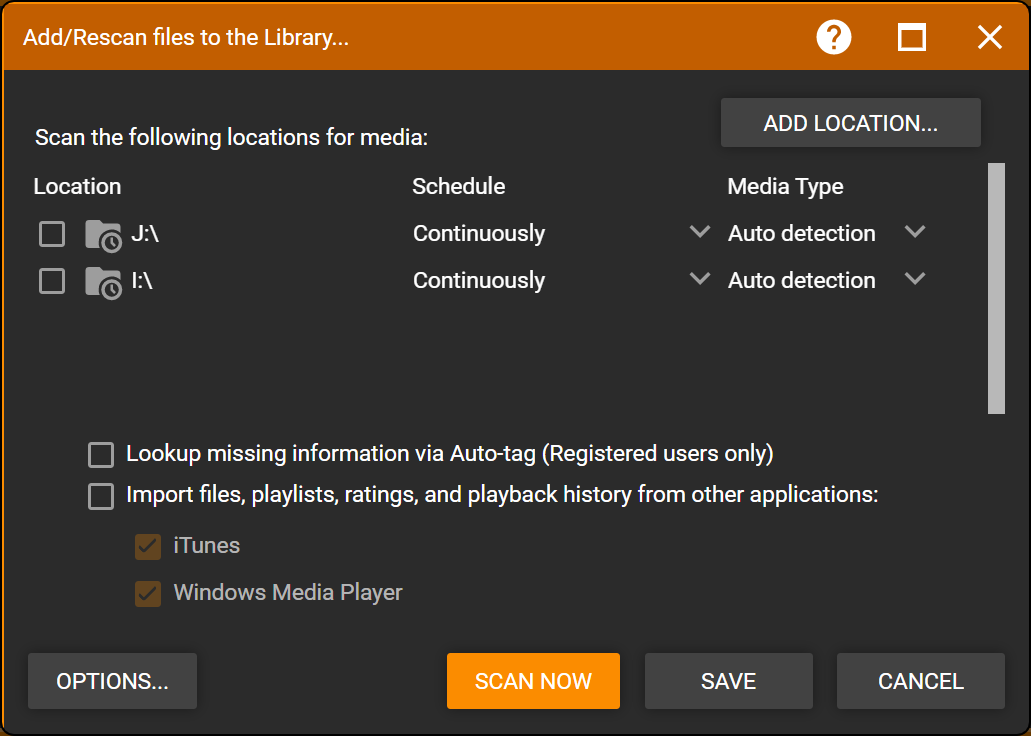1031x736 pixels.
Task: Enable Import files from other applications
Action: point(101,496)
